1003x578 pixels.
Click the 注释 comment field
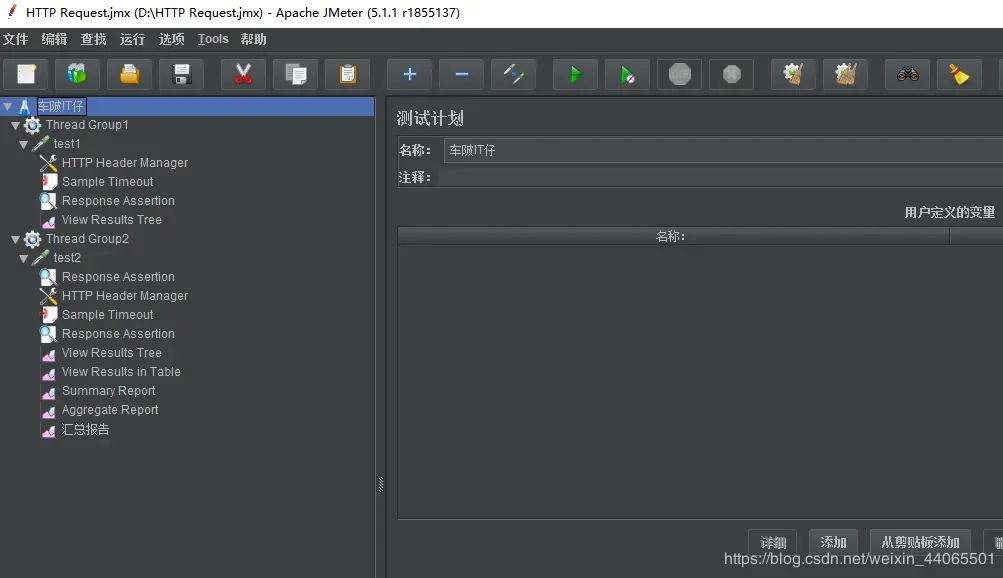tap(720, 177)
